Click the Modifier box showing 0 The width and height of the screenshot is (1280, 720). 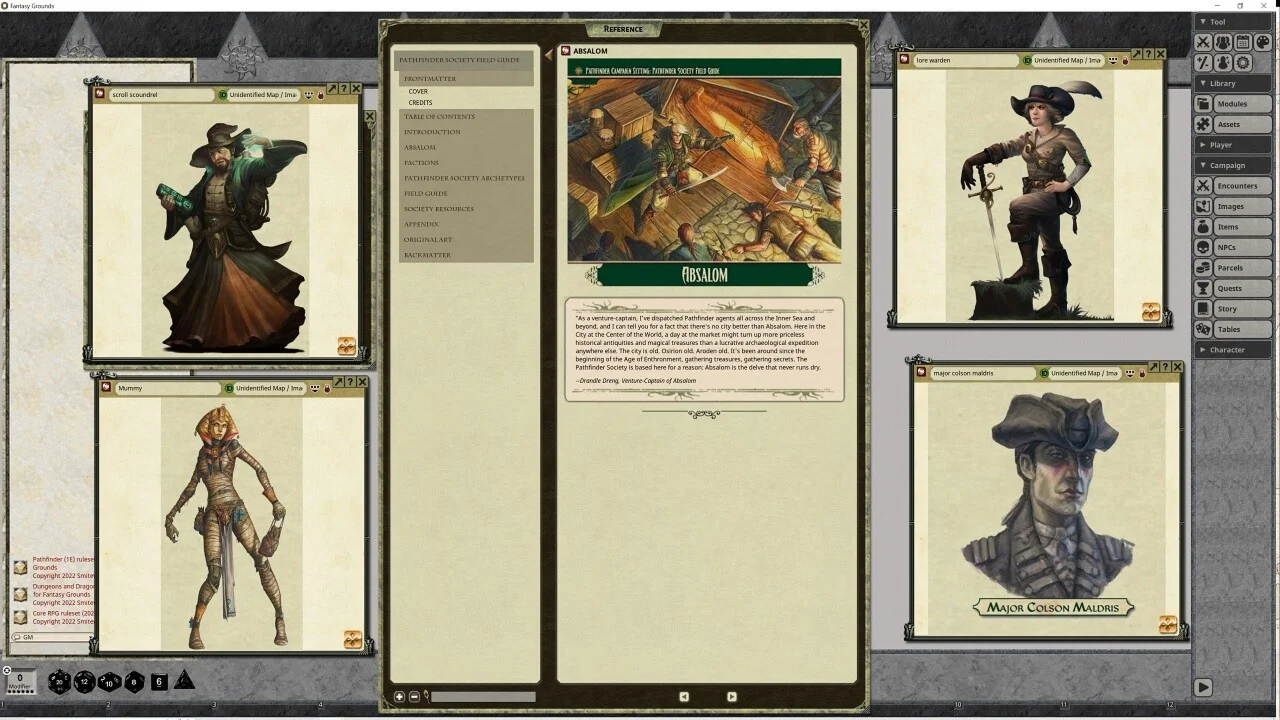pos(19,682)
